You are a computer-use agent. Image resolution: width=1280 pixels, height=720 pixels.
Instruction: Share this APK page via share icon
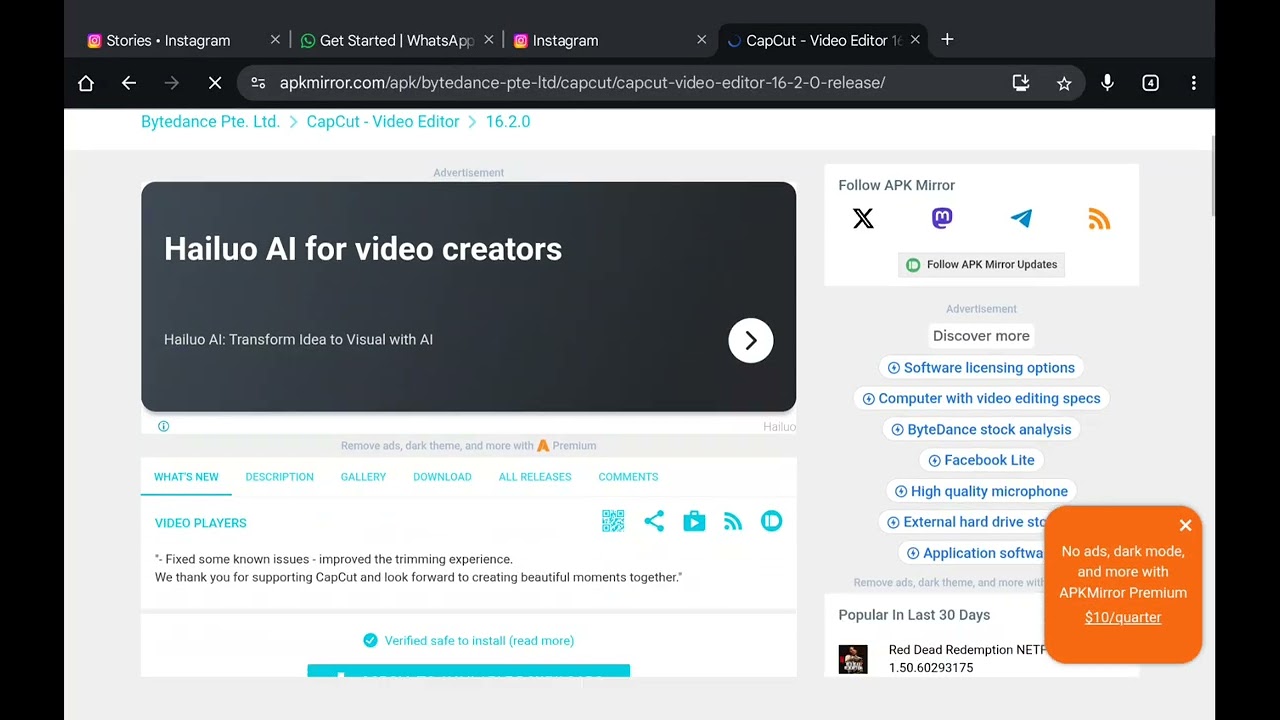[654, 521]
